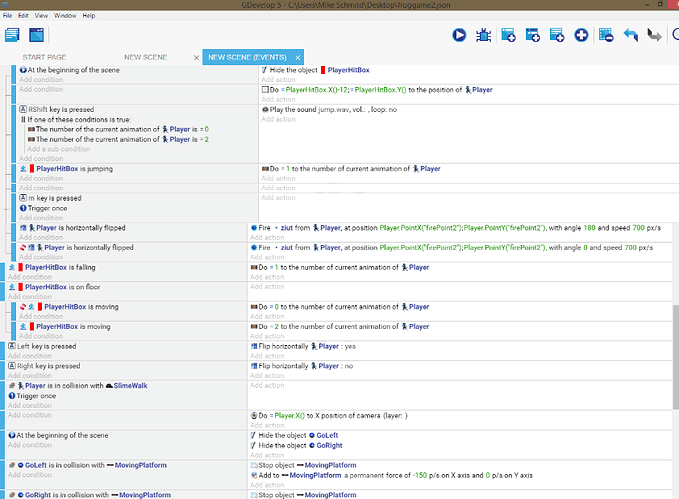
Task: Select the RShift key is pressed condition
Action: 57,109
